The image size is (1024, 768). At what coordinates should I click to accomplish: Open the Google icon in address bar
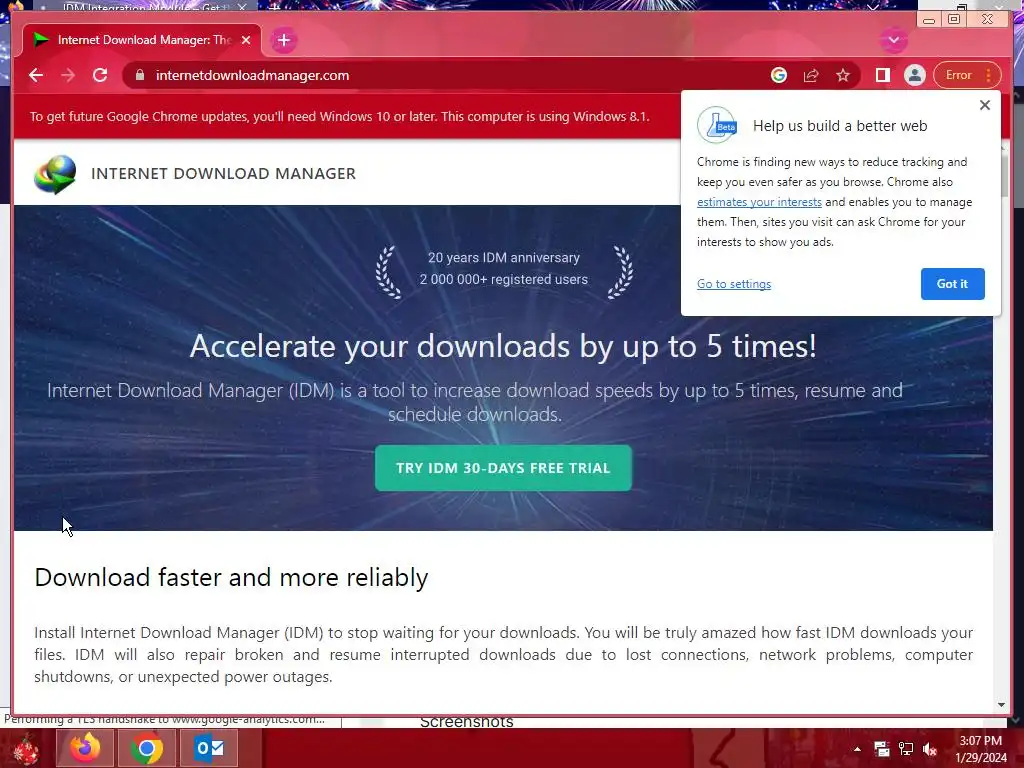coord(778,75)
